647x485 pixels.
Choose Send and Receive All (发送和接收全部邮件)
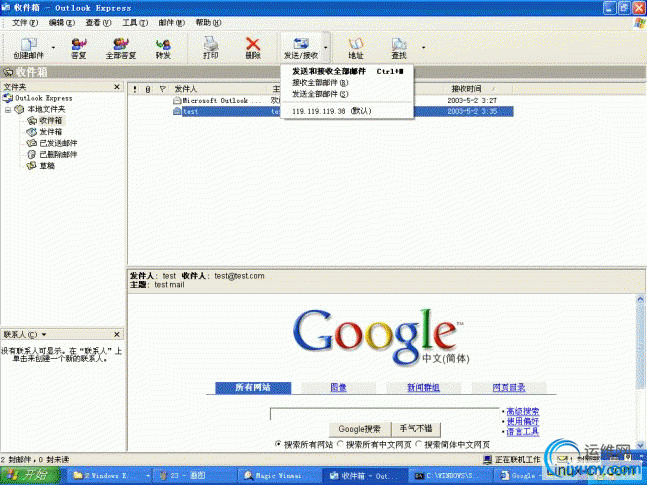pos(347,71)
